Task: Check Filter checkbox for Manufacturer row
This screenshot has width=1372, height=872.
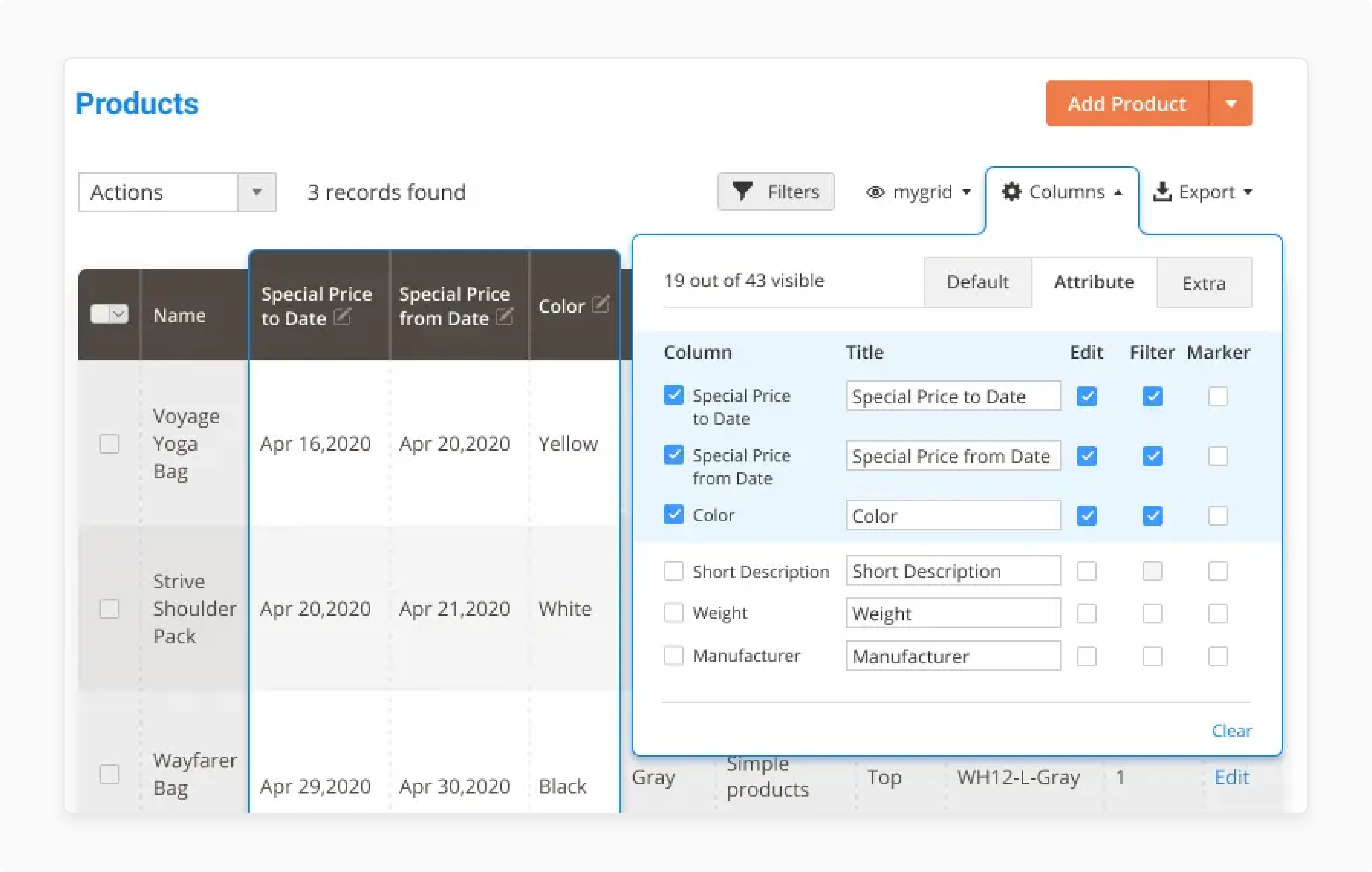Action: coord(1152,656)
